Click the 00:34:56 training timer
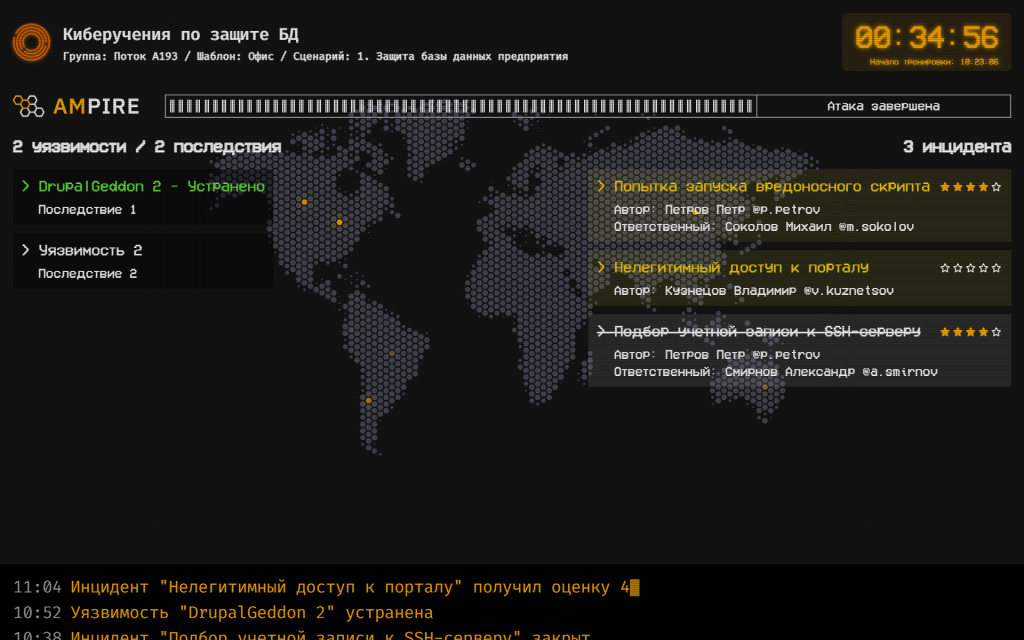The height and width of the screenshot is (640, 1024). coord(926,38)
